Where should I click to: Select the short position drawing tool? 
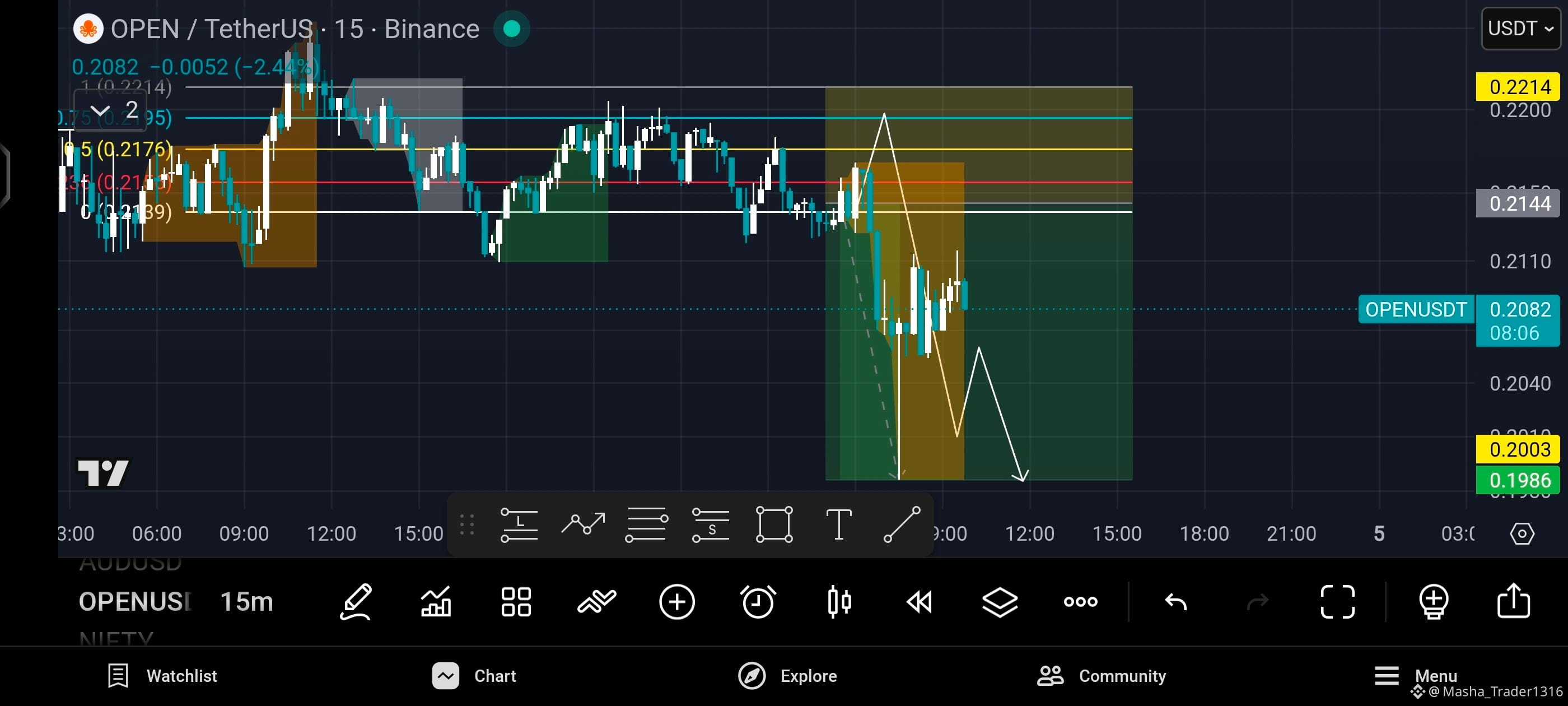710,524
